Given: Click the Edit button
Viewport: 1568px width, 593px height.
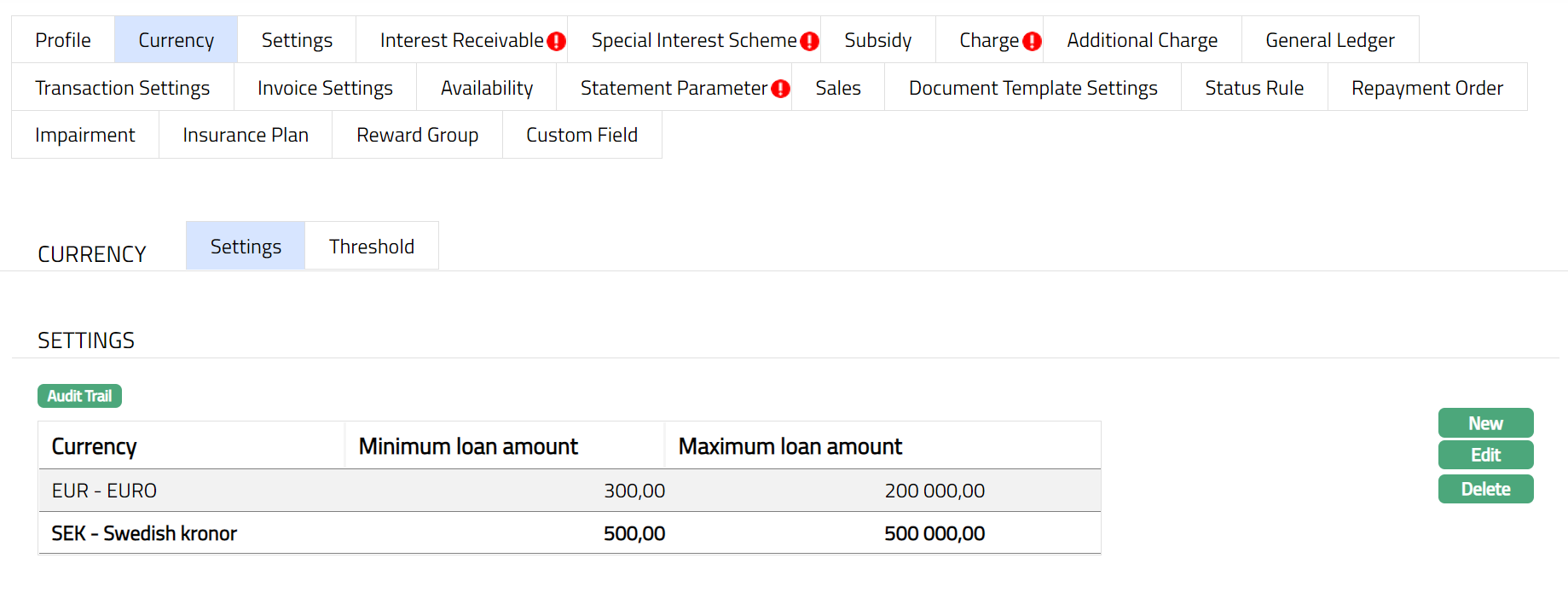Looking at the screenshot, I should pyautogui.click(x=1485, y=456).
